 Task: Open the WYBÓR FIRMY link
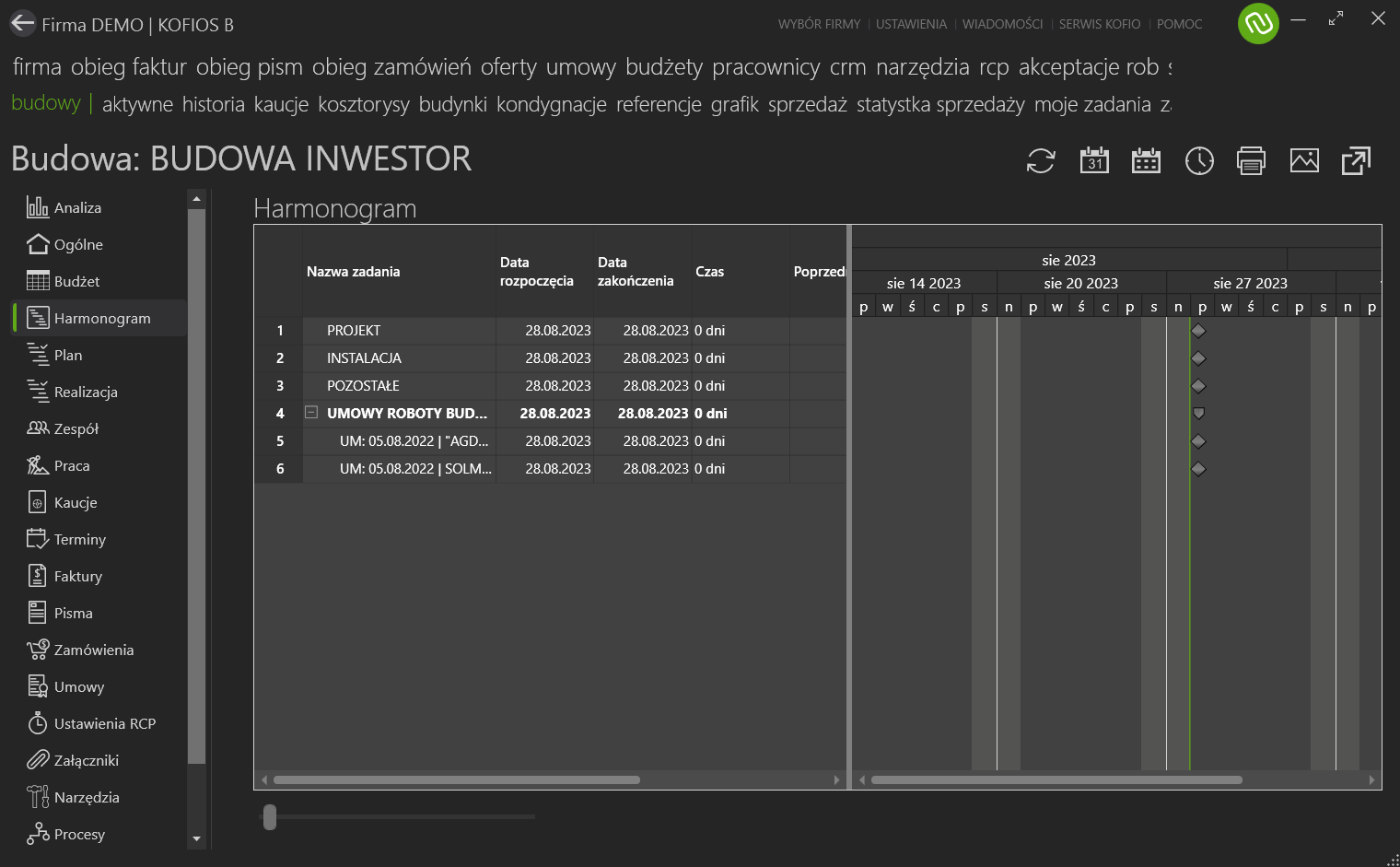point(819,24)
